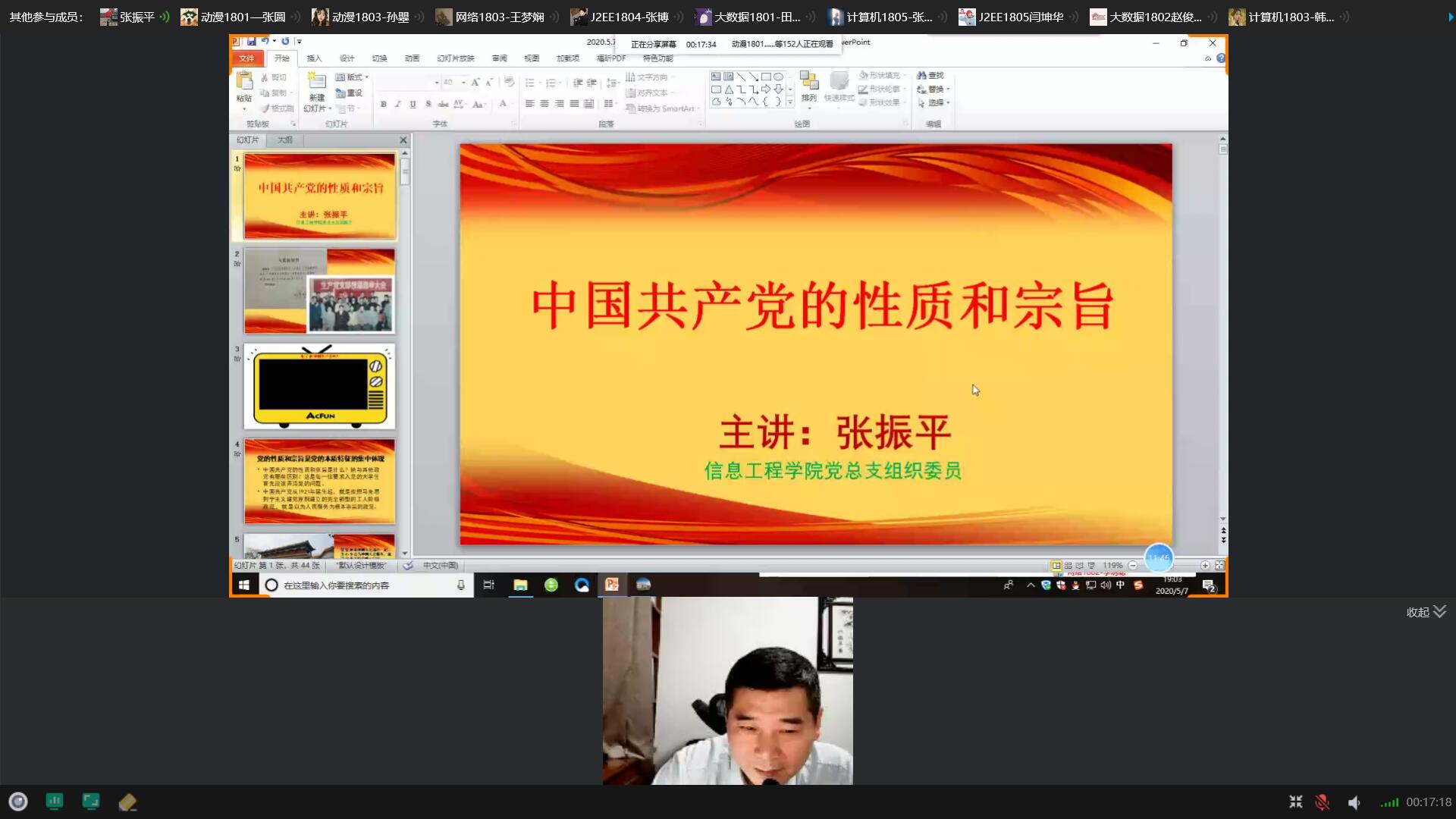The height and width of the screenshot is (819, 1456).
Task: Click the camera icon in the bottom-left bar
Action: pos(17,802)
